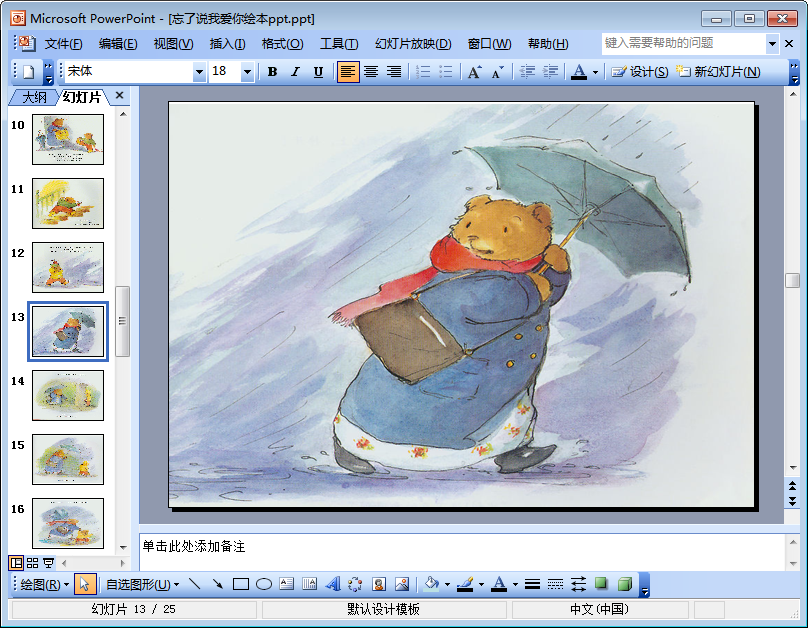This screenshot has width=808, height=628.
Task: Open the font color dropdown arrow
Action: click(x=595, y=72)
